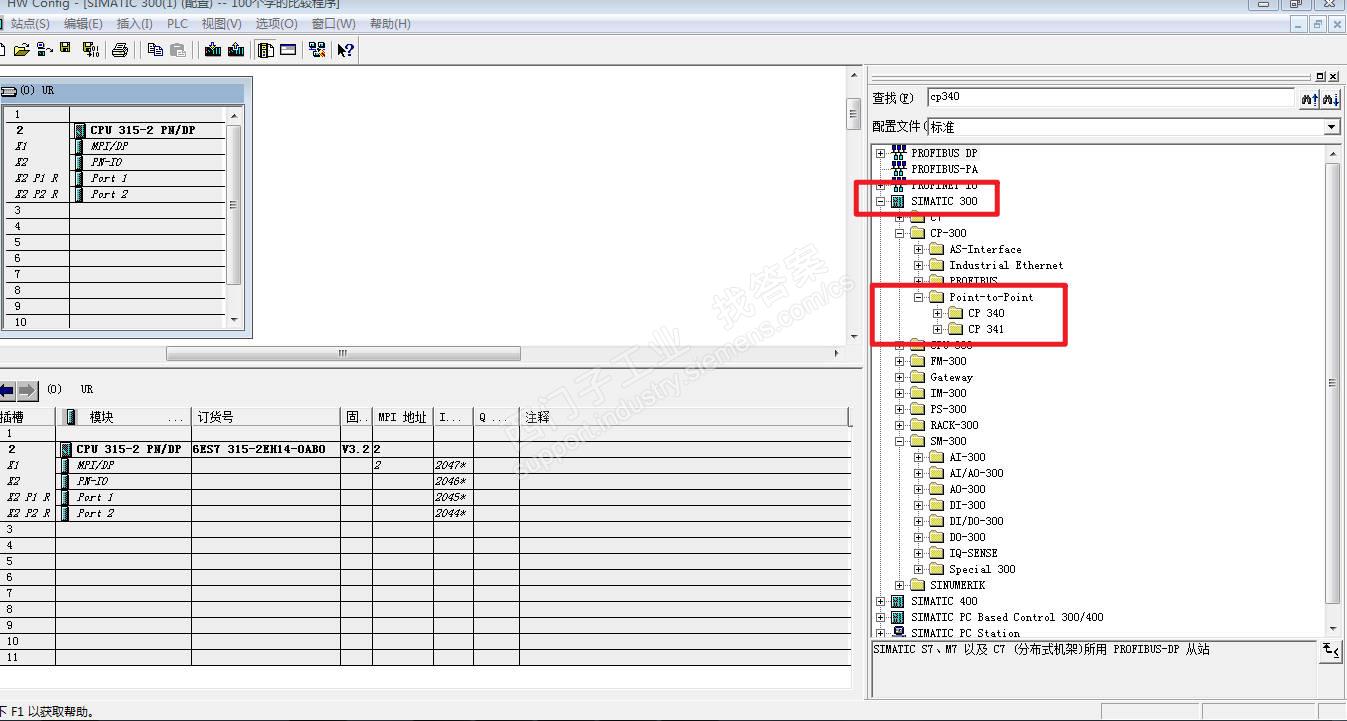
Task: Click the Save floppy disk icon
Action: click(x=65, y=49)
